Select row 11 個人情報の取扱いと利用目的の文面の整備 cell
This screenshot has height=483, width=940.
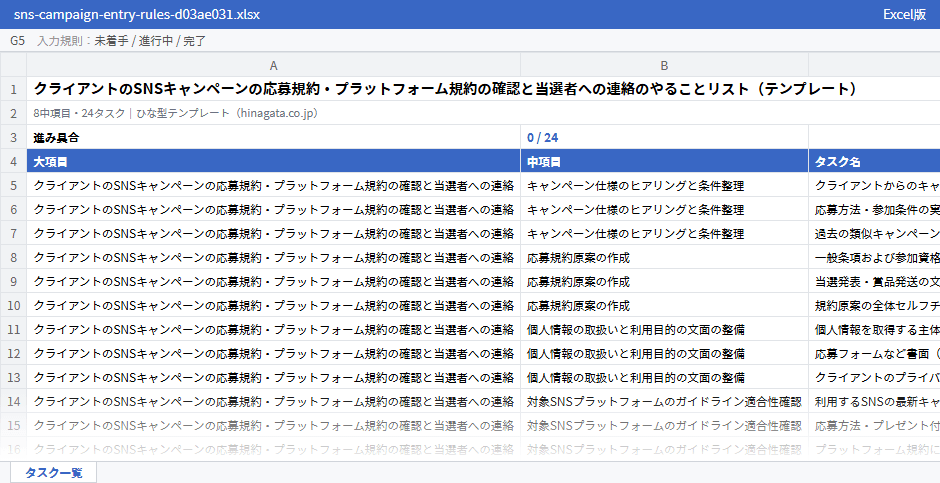pos(664,329)
